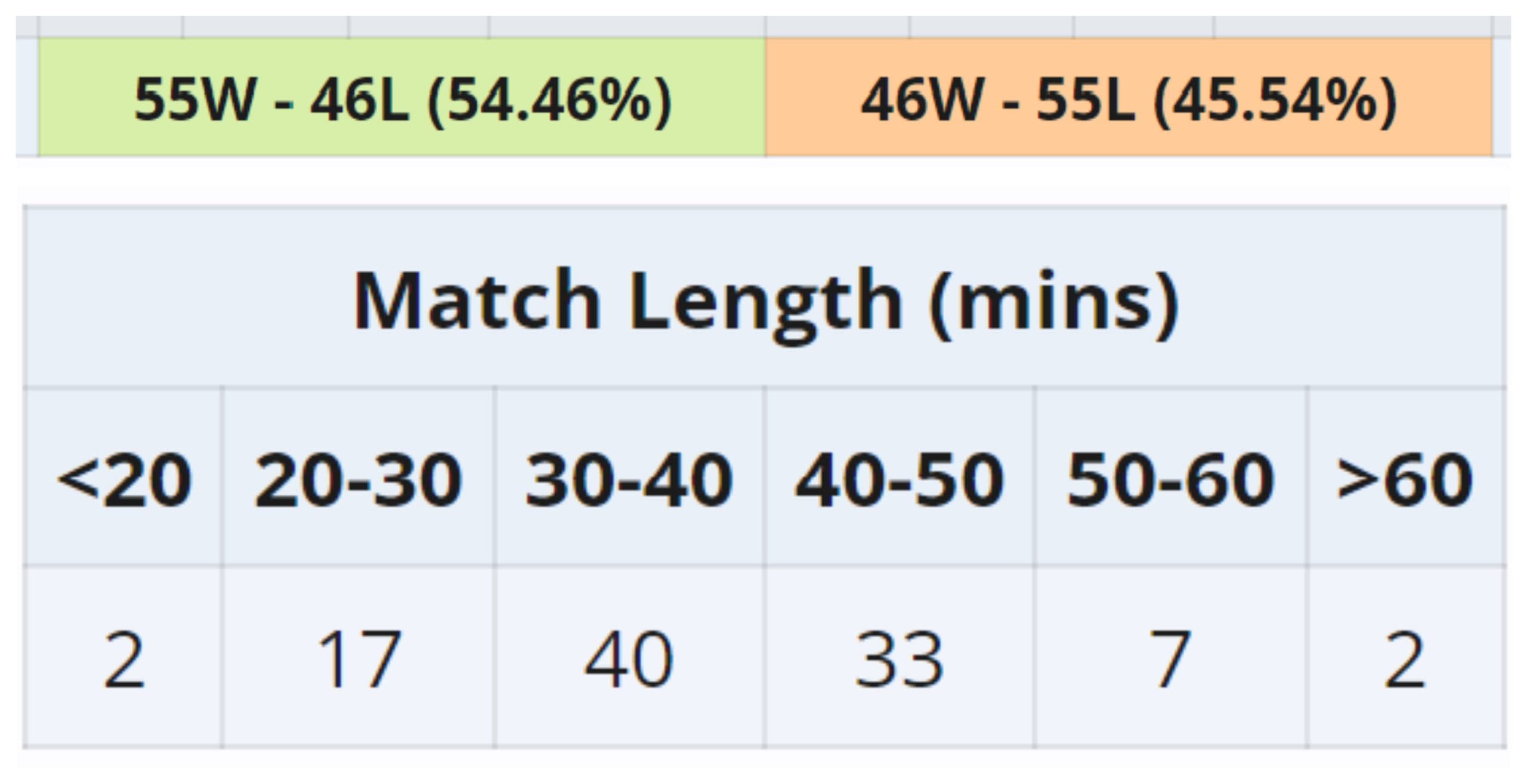Screen dimensions: 1527x784
Task: Select the 20-30 column header cell
Action: (358, 478)
